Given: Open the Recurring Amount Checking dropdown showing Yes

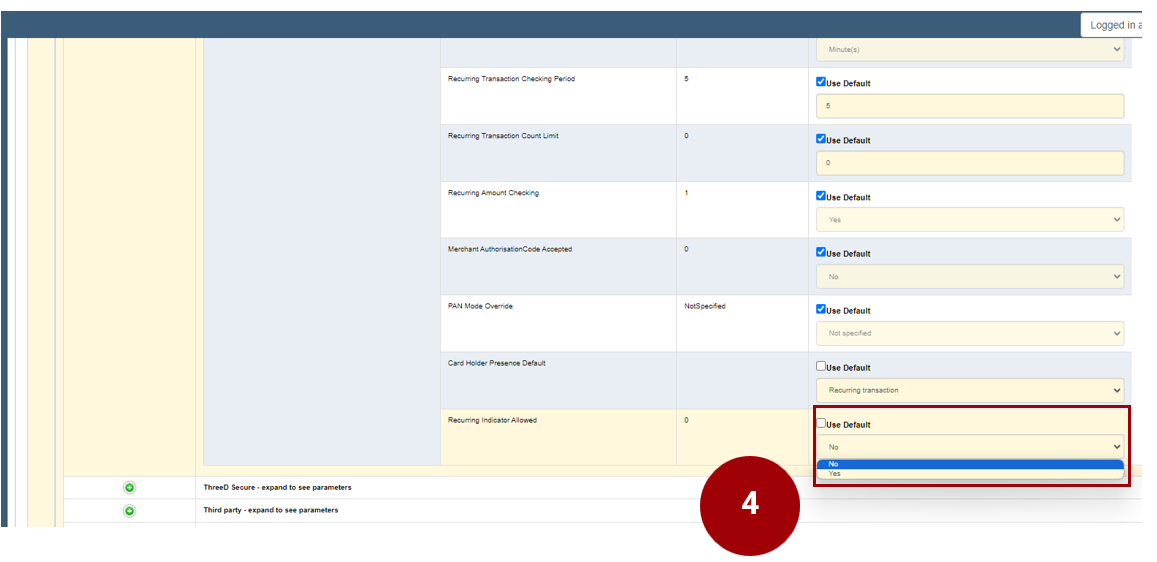Looking at the screenshot, I should coord(969,219).
